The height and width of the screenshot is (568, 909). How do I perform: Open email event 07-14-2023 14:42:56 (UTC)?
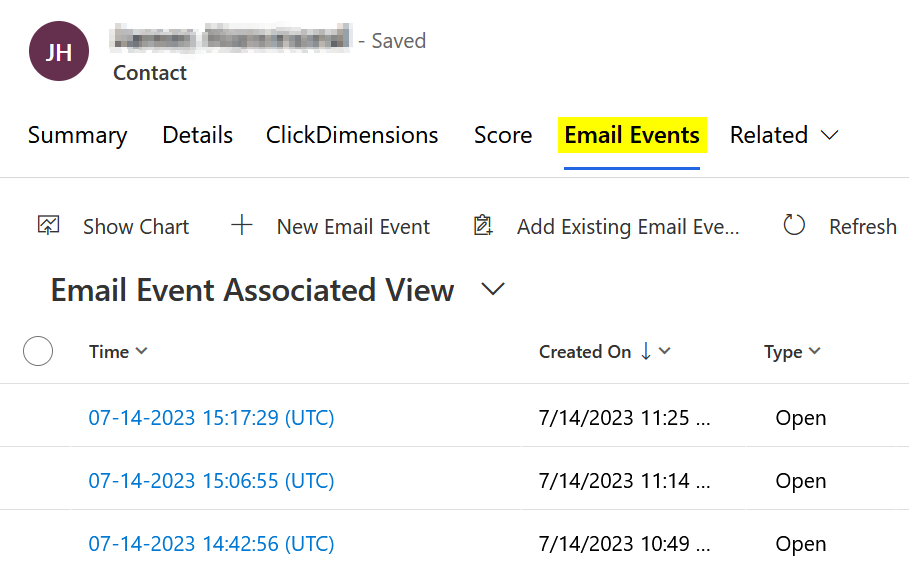pyautogui.click(x=211, y=544)
